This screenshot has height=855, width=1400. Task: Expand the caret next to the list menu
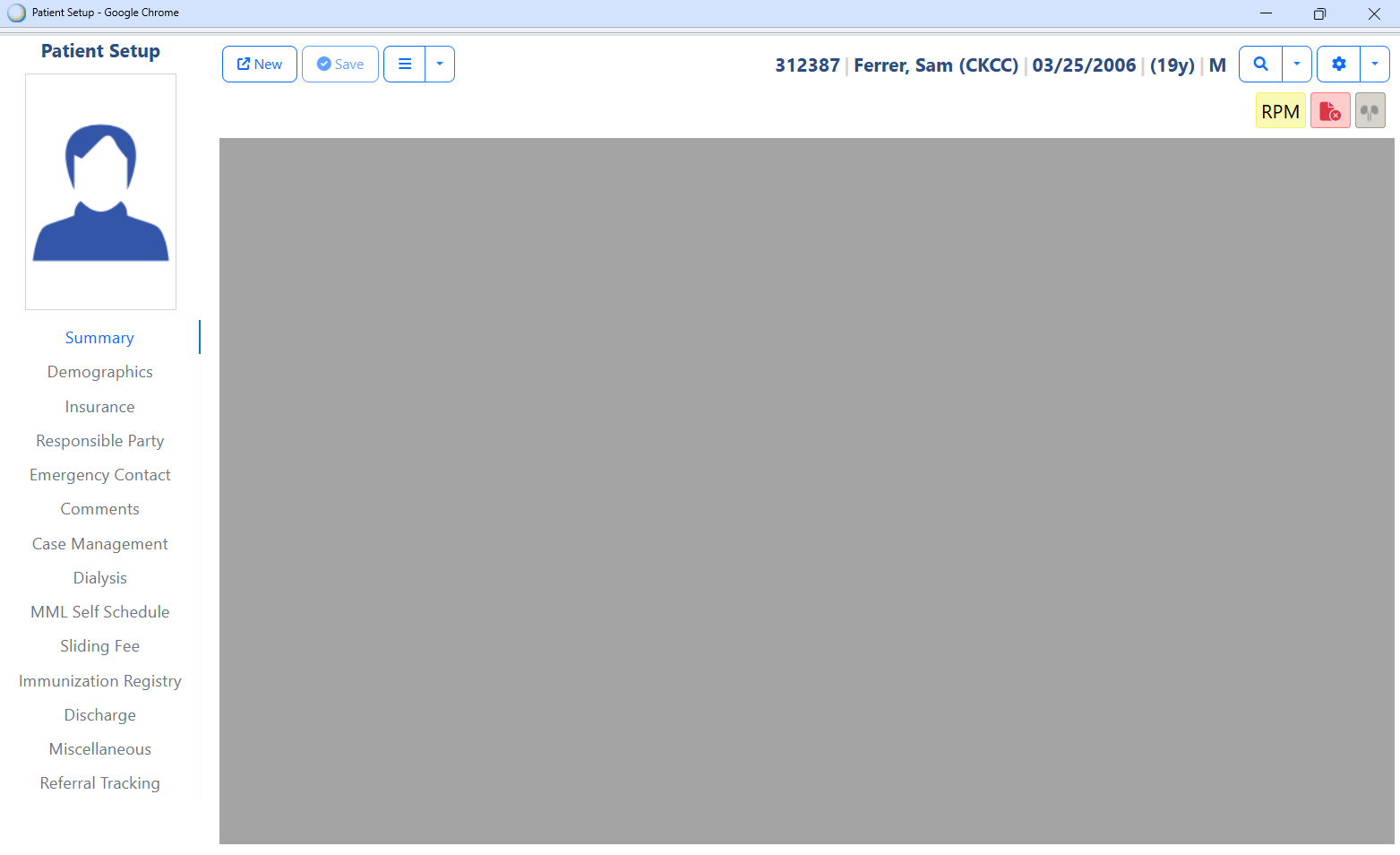[440, 65]
